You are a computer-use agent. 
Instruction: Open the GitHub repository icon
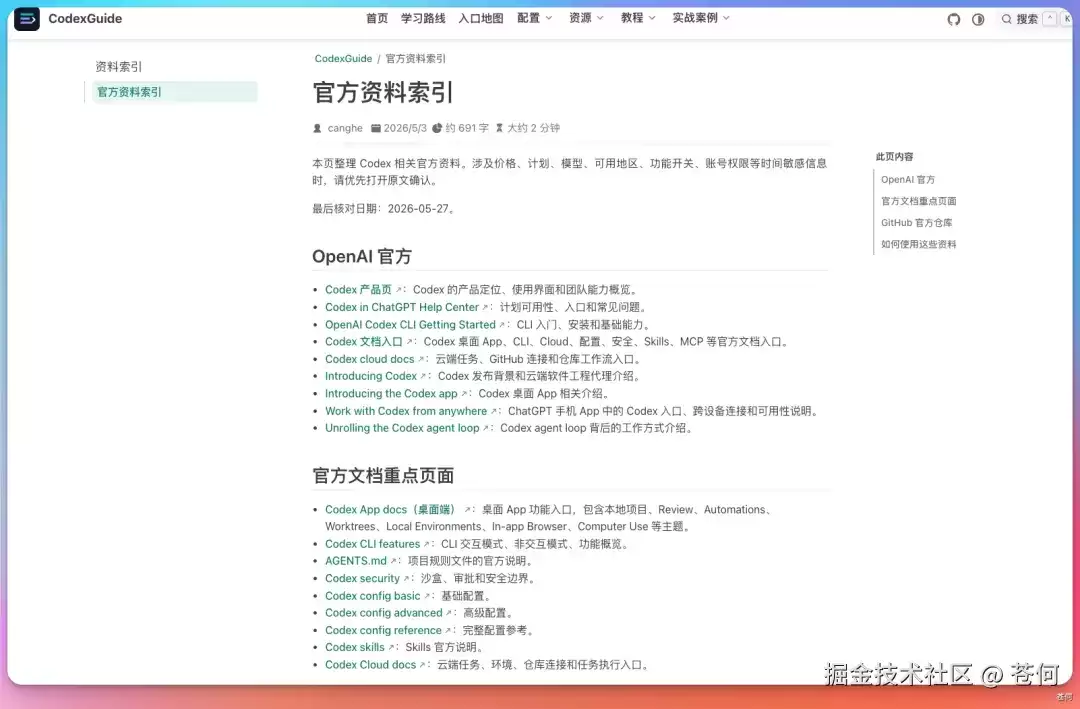click(953, 19)
